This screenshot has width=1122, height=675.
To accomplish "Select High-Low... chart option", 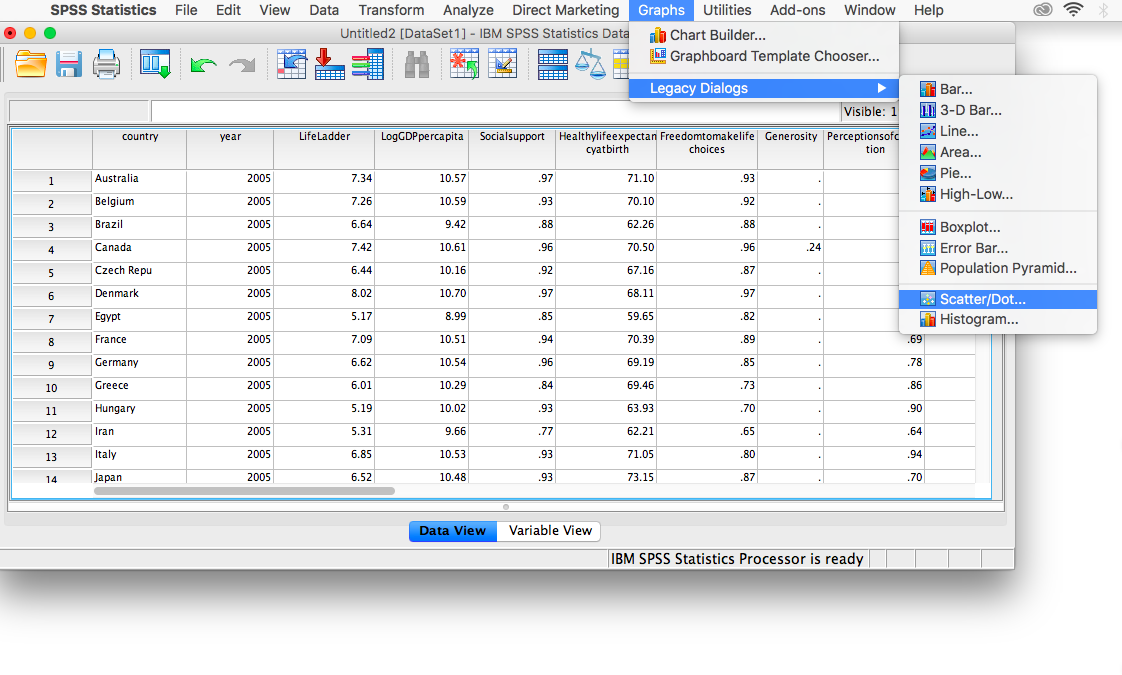I will (x=997, y=194).
